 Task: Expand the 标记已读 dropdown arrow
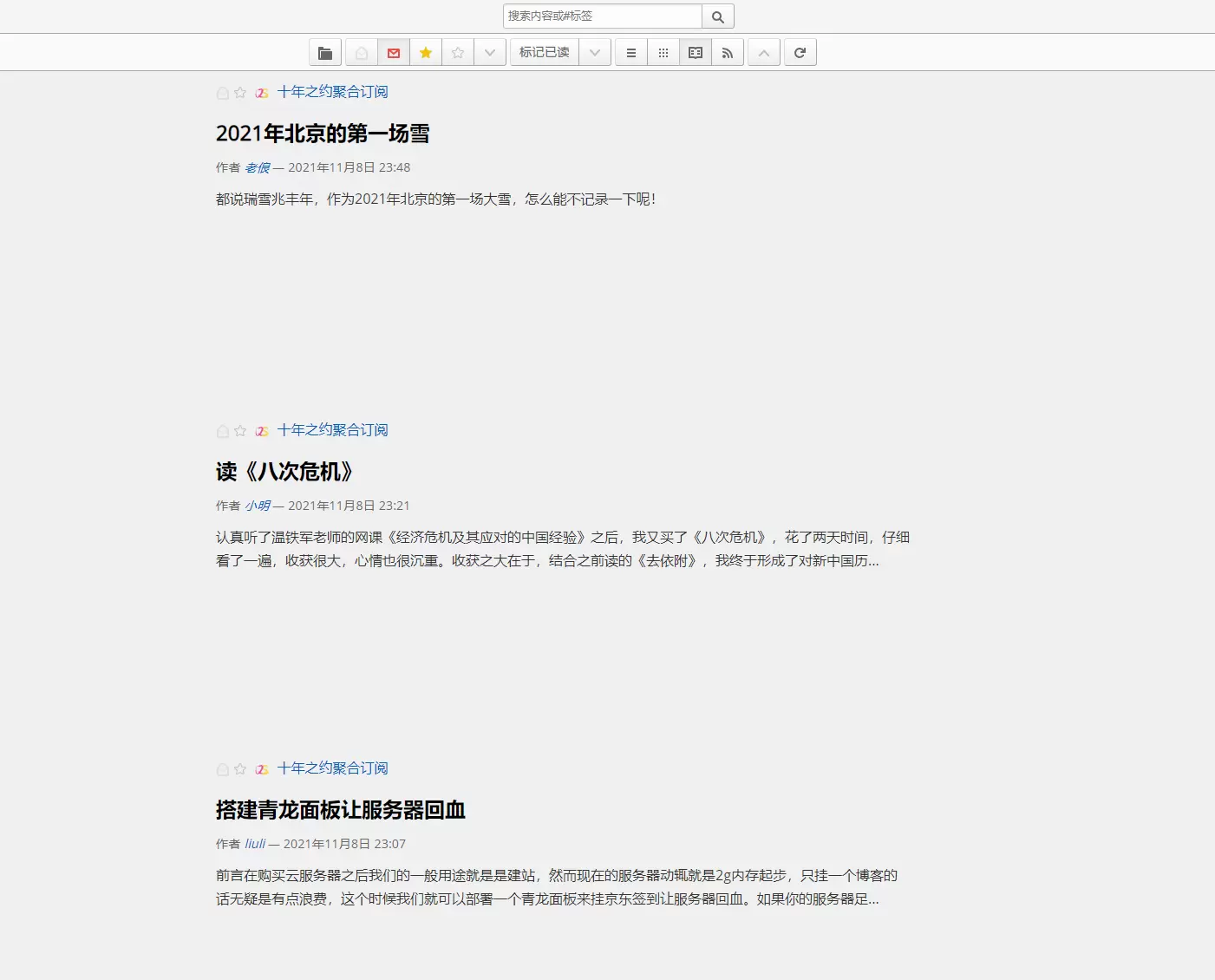(595, 53)
